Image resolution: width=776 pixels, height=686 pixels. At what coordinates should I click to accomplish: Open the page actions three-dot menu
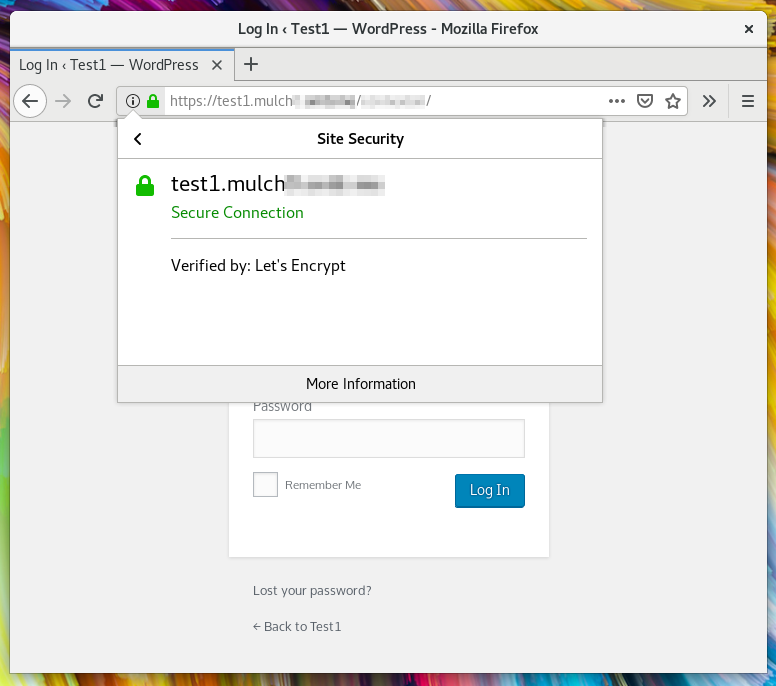pos(617,101)
